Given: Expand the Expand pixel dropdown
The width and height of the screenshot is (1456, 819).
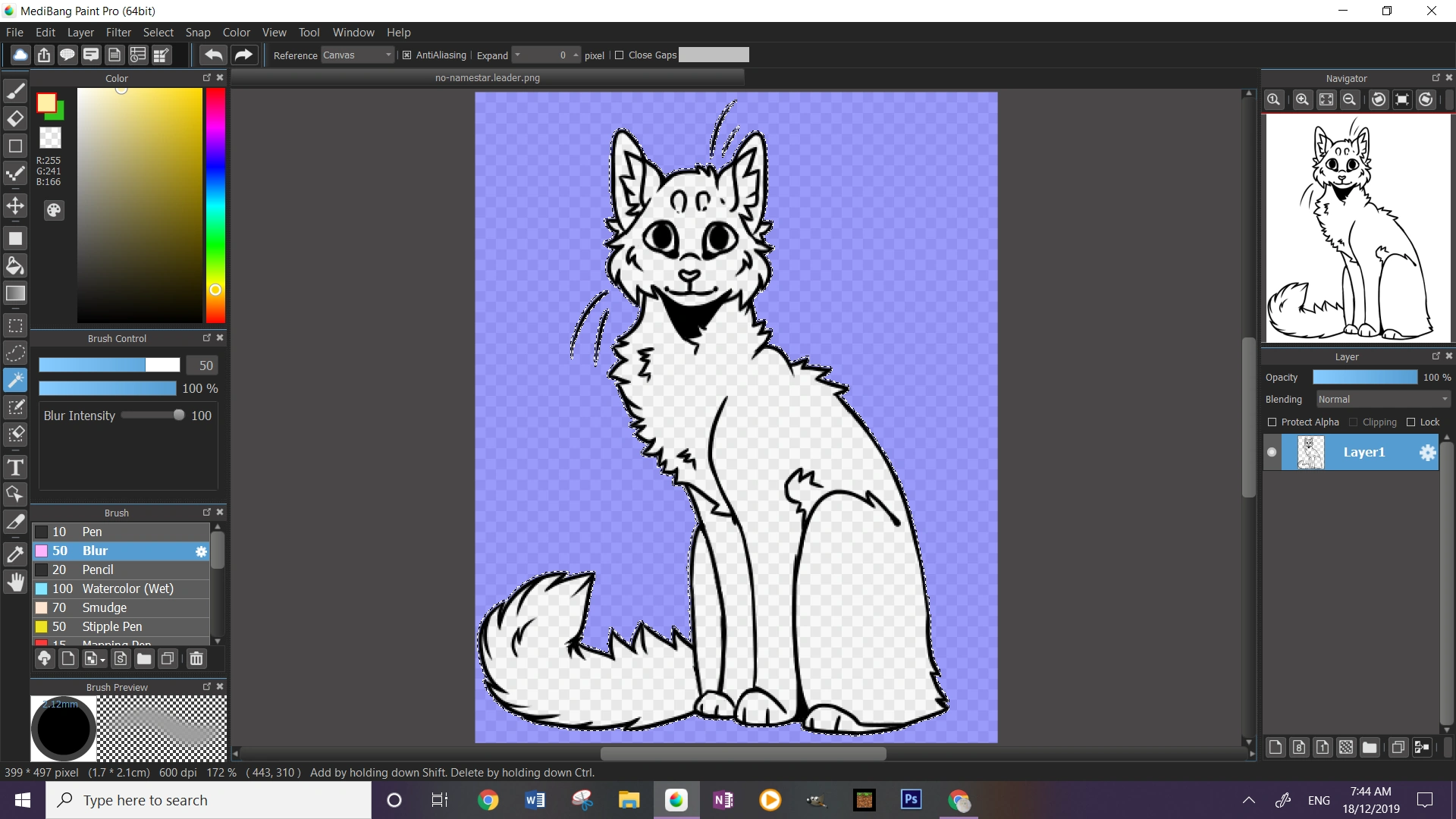Looking at the screenshot, I should (x=518, y=55).
